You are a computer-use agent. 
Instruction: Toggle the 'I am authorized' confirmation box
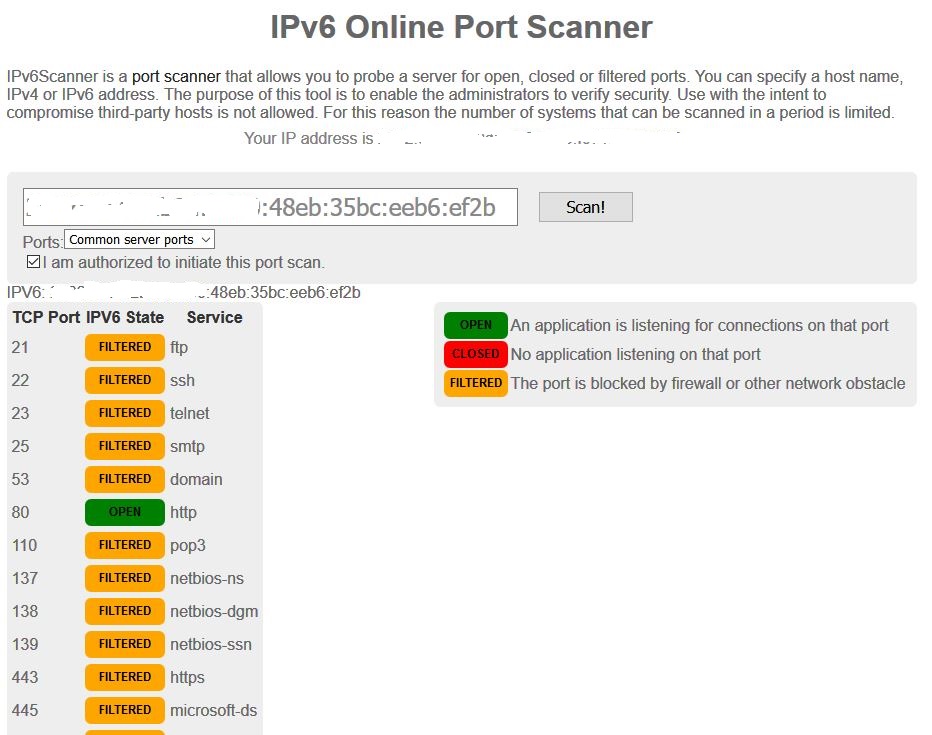(33, 261)
